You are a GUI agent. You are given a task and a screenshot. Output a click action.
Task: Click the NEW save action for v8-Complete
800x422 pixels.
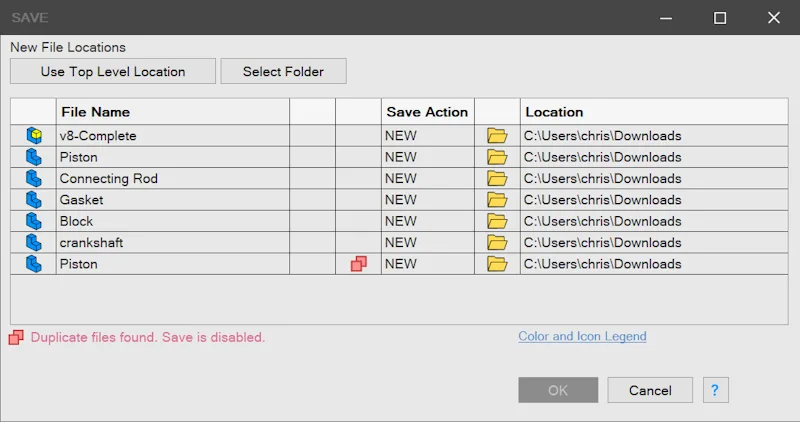[428, 136]
